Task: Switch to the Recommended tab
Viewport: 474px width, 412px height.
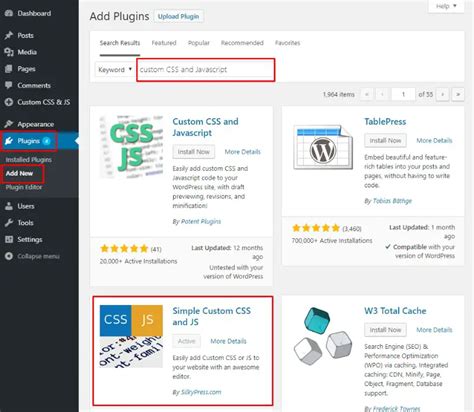Action: (242, 43)
